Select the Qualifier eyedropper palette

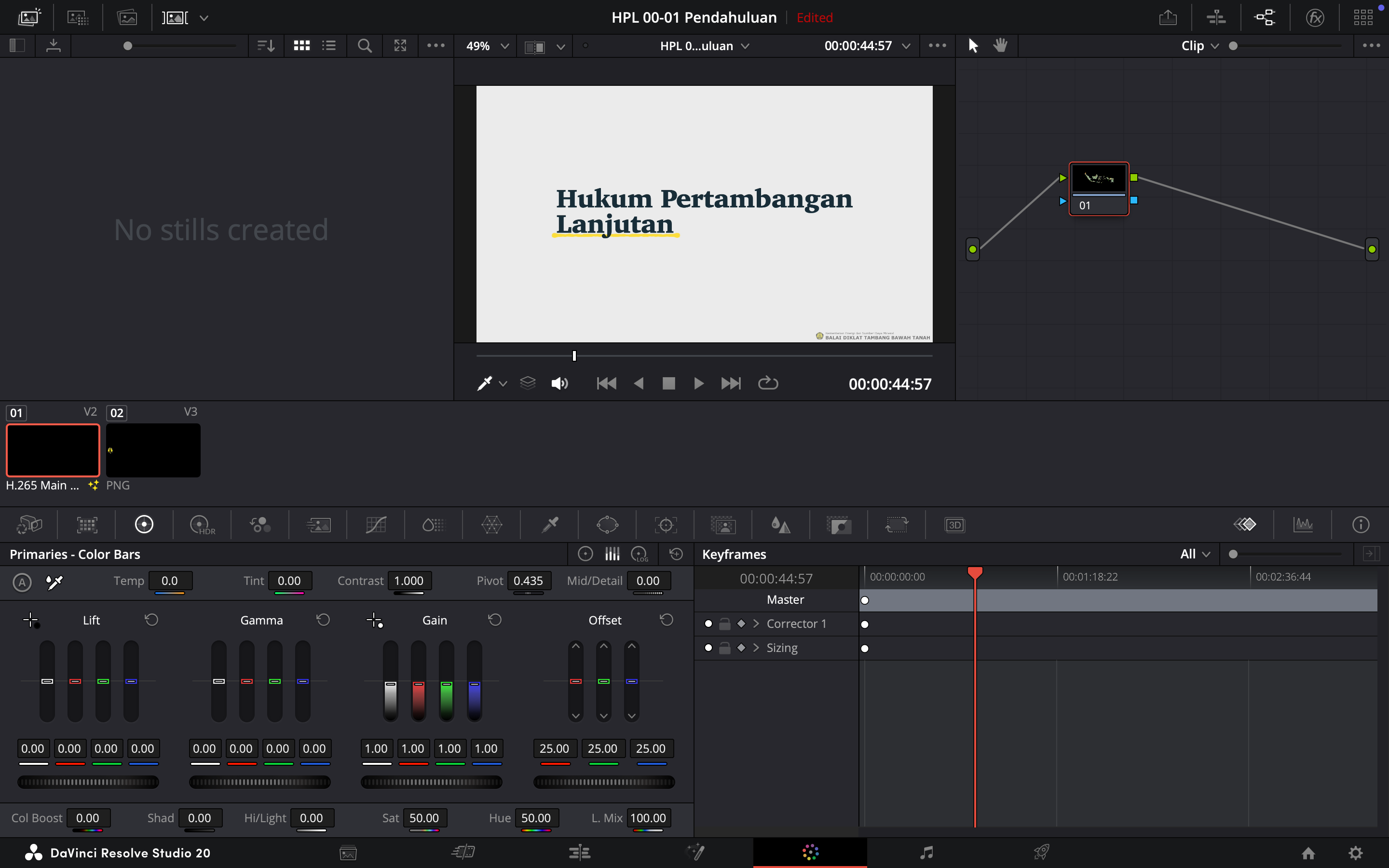[549, 525]
